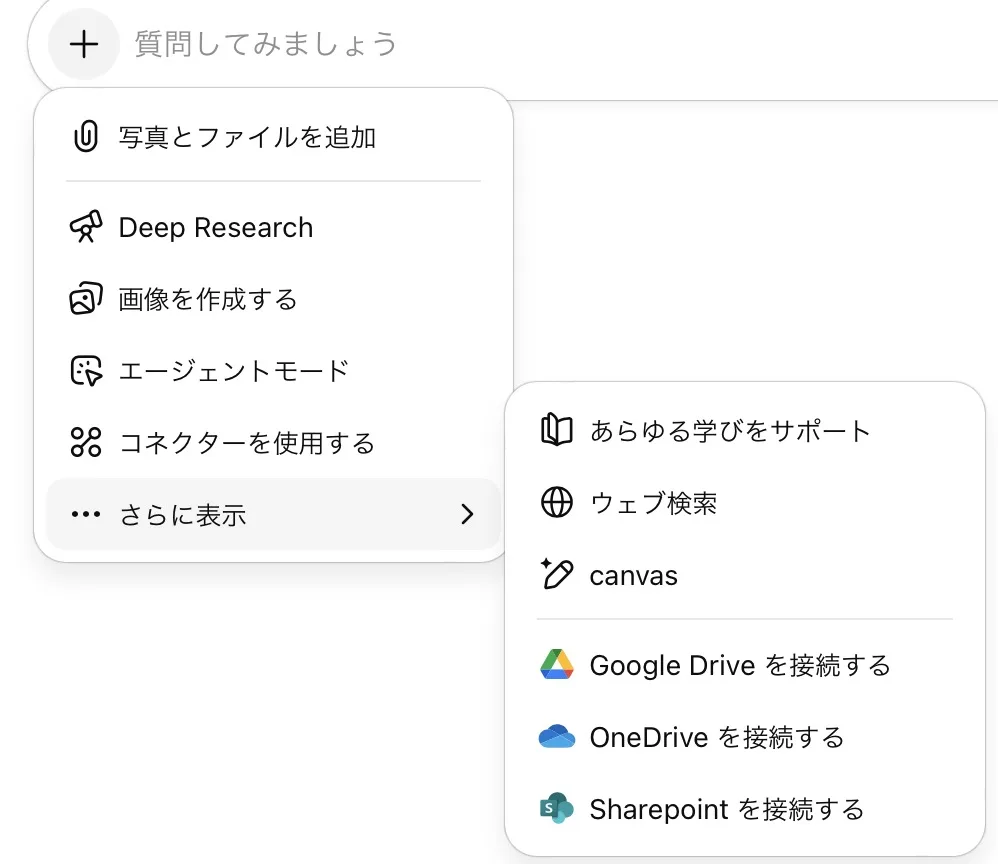Viewport: 998px width, 864px height.
Task: Click the Deep Research telescope icon
Action: pyautogui.click(x=86, y=228)
